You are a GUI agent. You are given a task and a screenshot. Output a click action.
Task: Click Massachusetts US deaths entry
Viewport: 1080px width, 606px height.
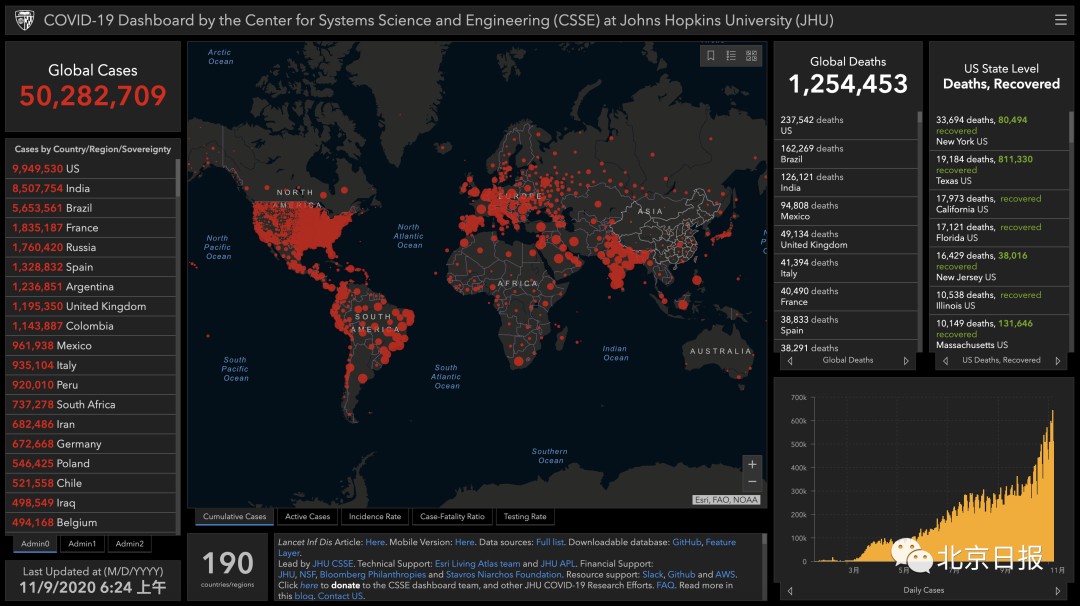pyautogui.click(x=999, y=334)
